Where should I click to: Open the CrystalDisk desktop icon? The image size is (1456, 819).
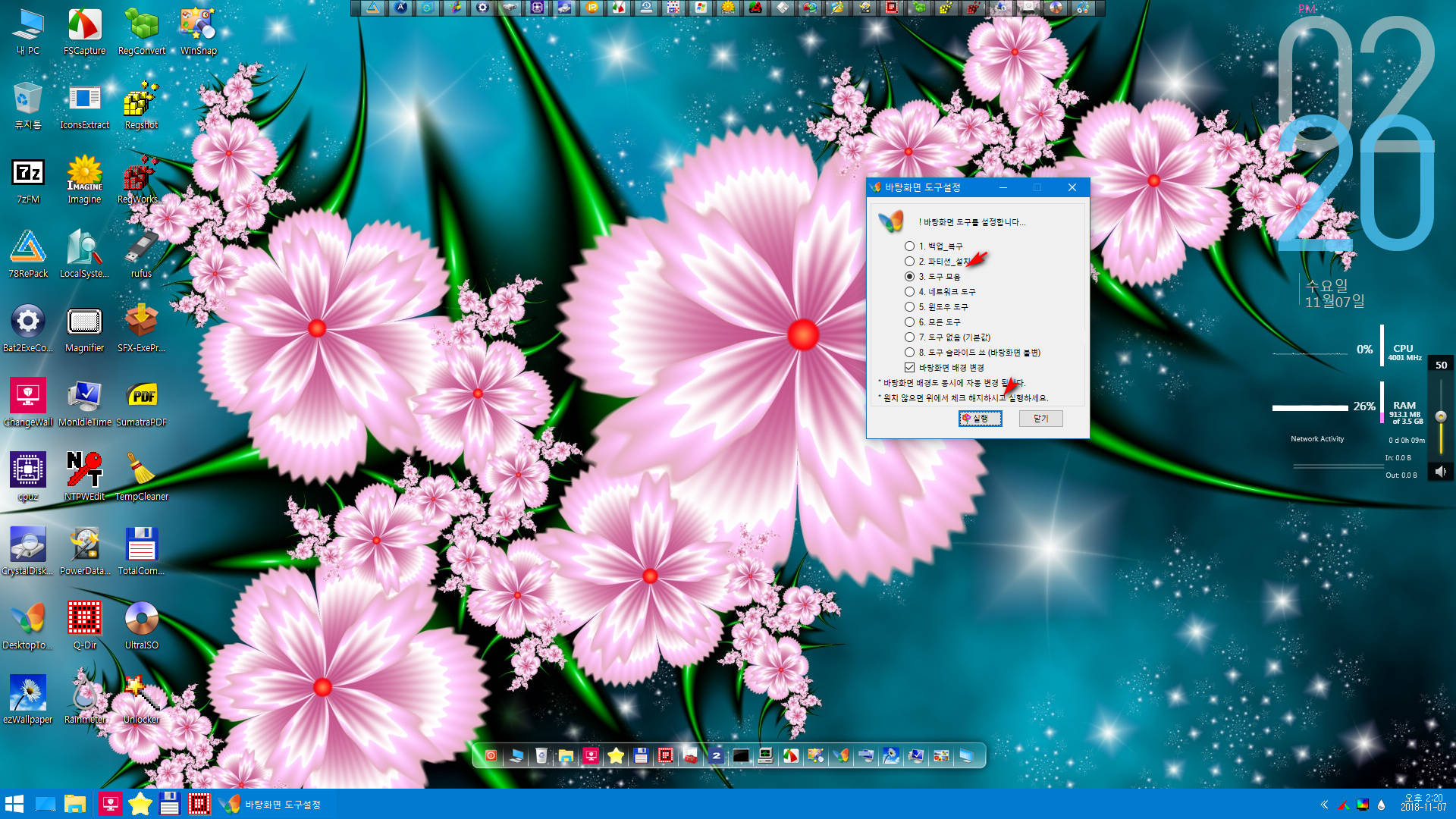click(x=28, y=552)
